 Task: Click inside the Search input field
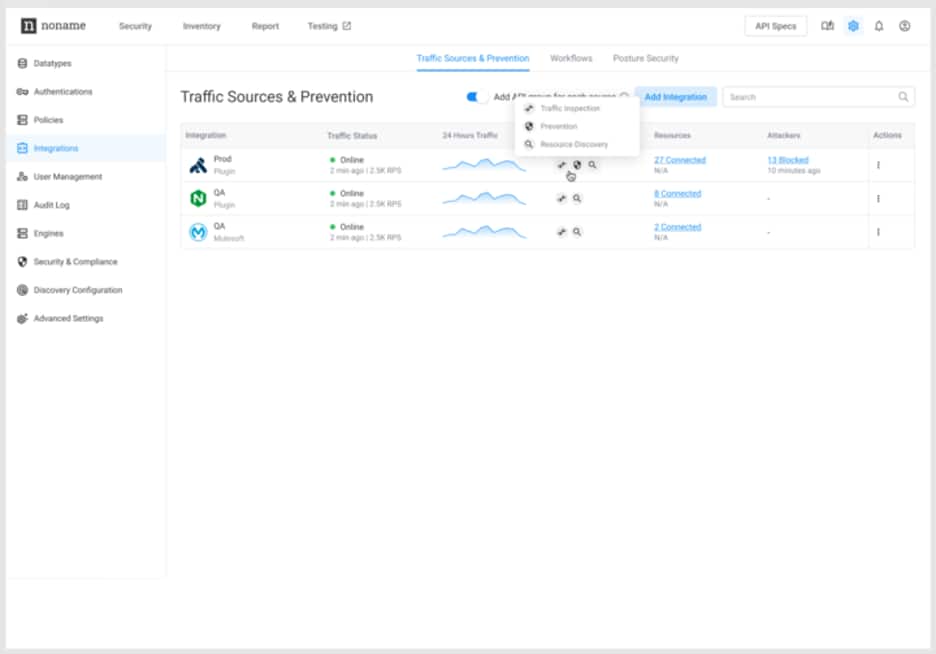(x=810, y=97)
